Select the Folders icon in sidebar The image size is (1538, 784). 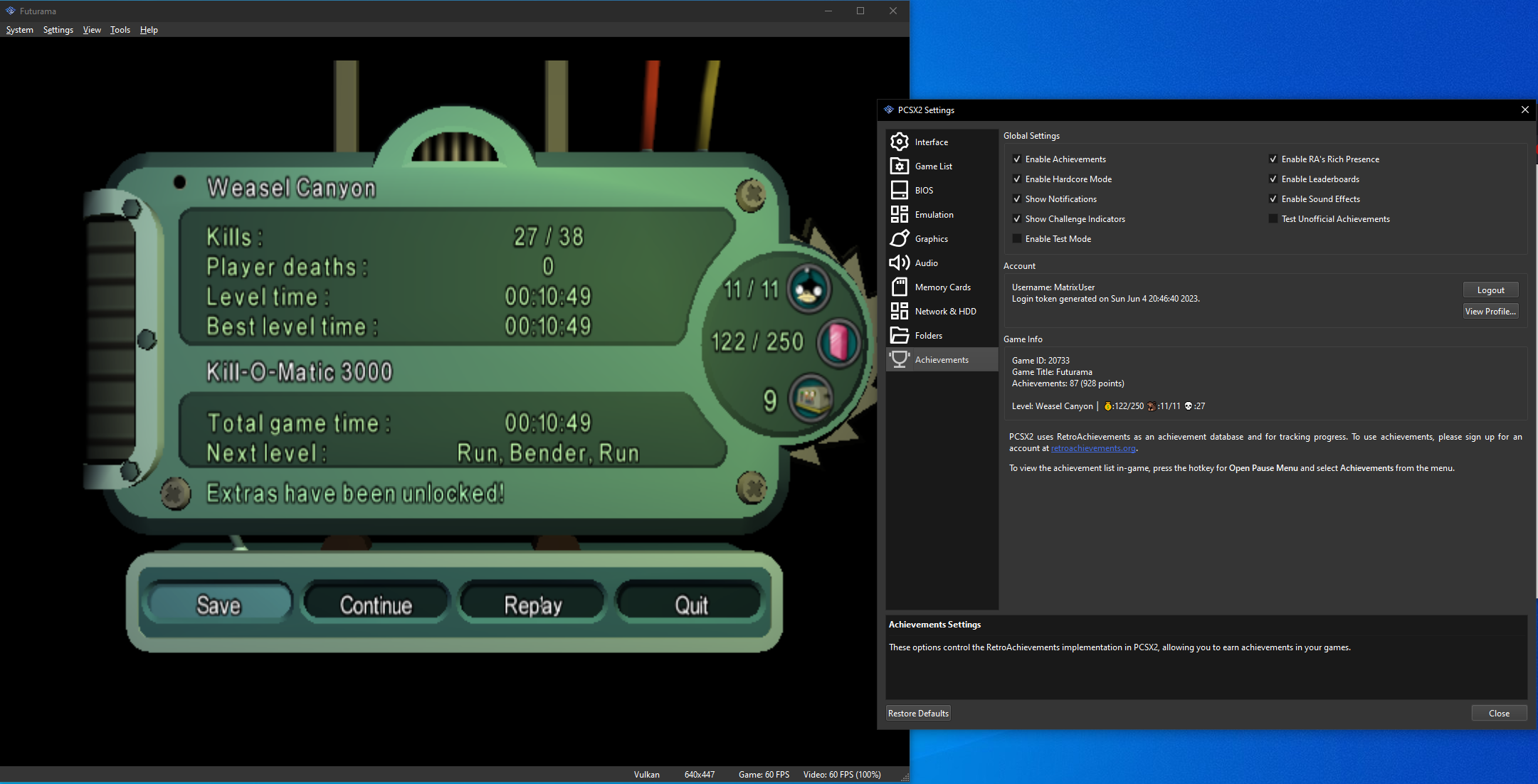[900, 336]
